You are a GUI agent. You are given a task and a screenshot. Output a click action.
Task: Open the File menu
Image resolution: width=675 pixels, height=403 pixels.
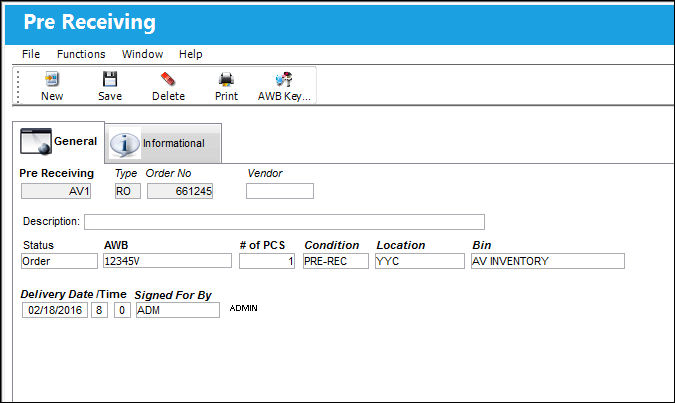pos(31,54)
